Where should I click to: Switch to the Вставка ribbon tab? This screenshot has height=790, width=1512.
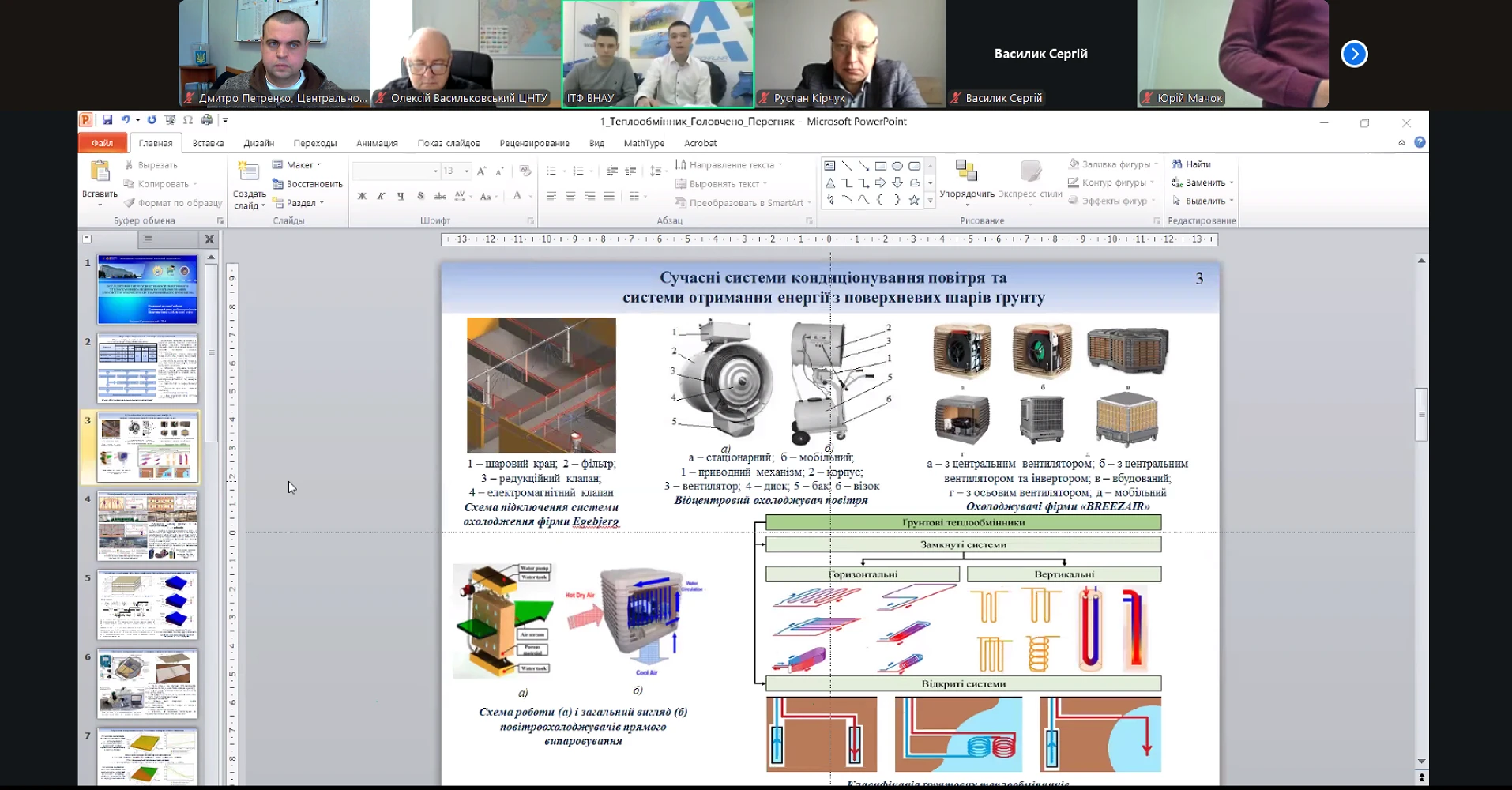[208, 143]
